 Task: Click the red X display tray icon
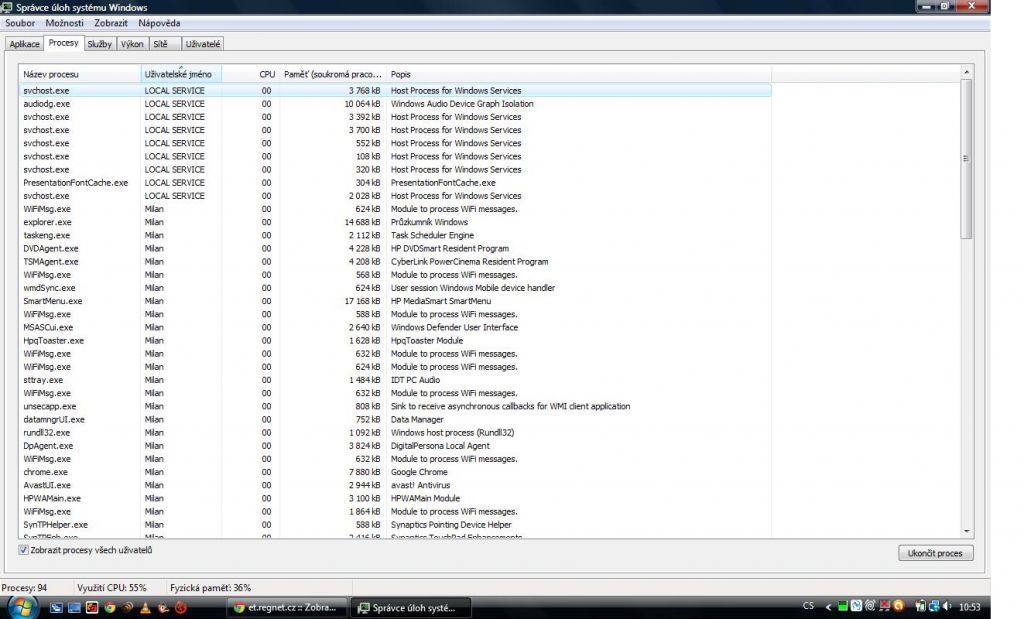tap(885, 605)
